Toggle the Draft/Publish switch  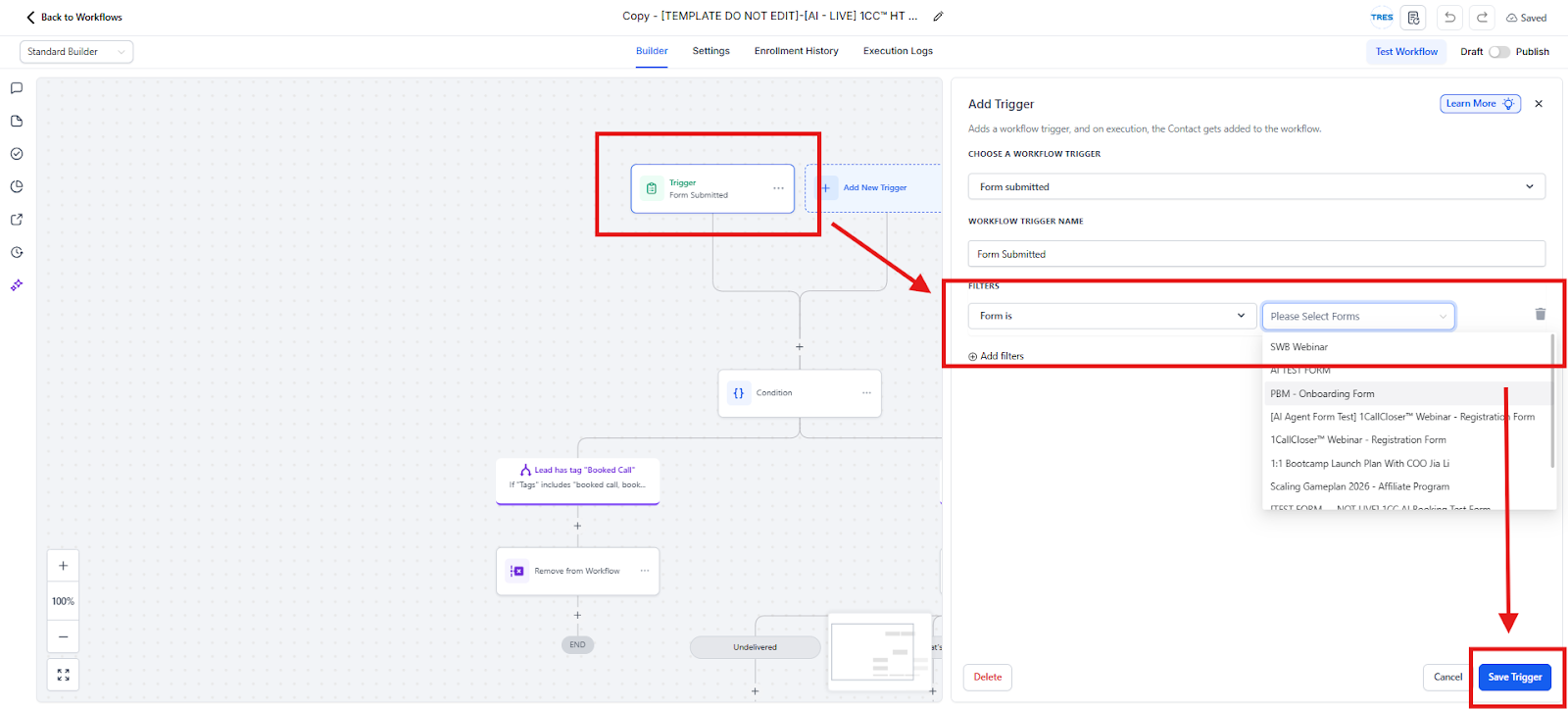point(1499,52)
